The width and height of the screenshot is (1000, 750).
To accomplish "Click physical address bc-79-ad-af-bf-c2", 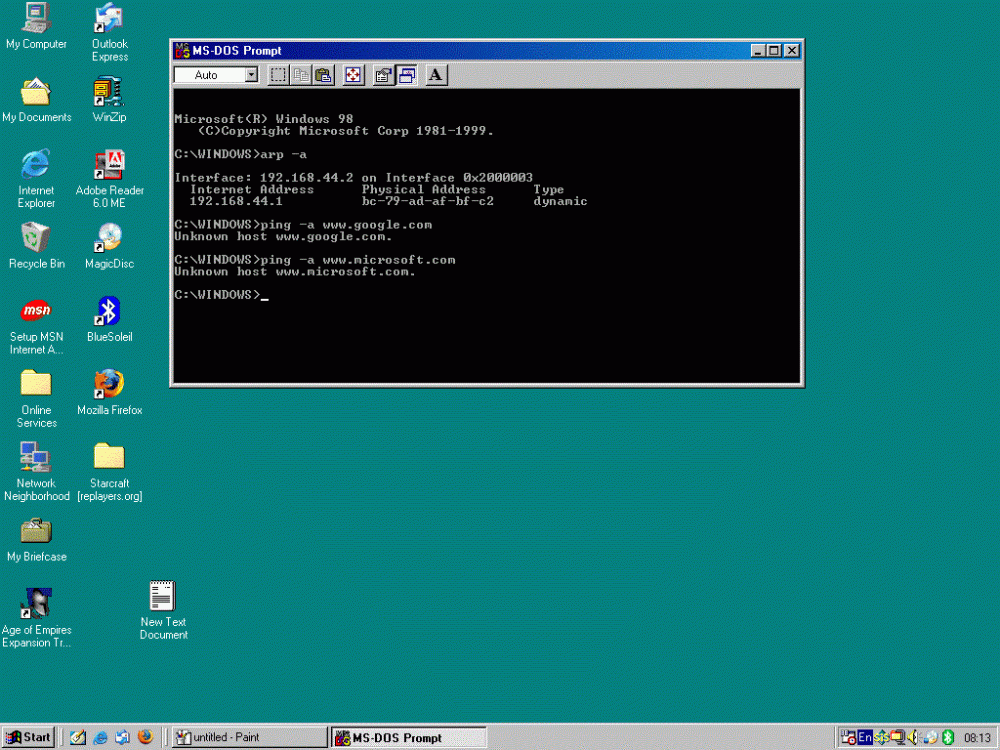I will (x=428, y=201).
